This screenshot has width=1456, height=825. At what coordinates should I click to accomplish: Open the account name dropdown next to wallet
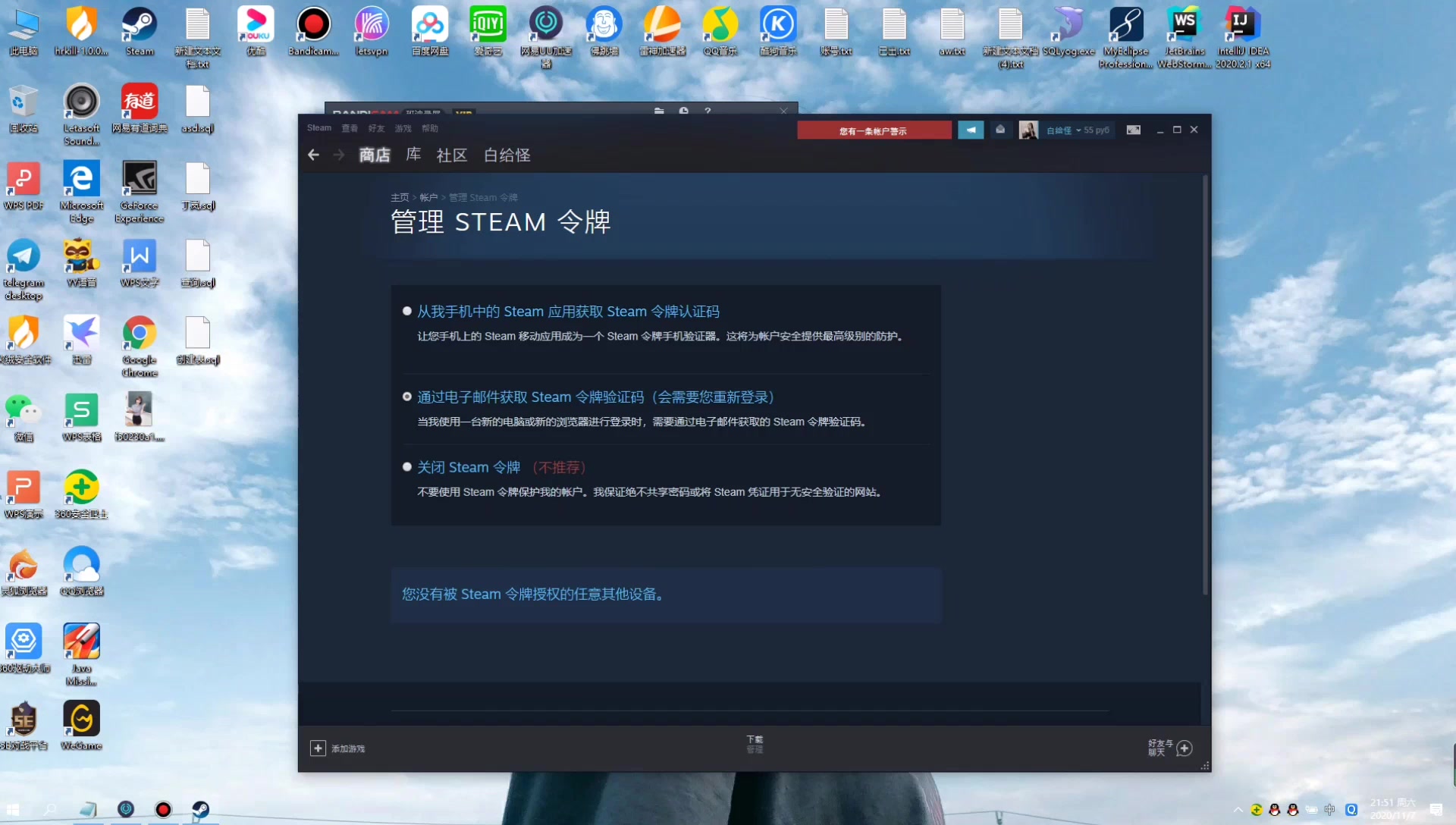pyautogui.click(x=1078, y=130)
